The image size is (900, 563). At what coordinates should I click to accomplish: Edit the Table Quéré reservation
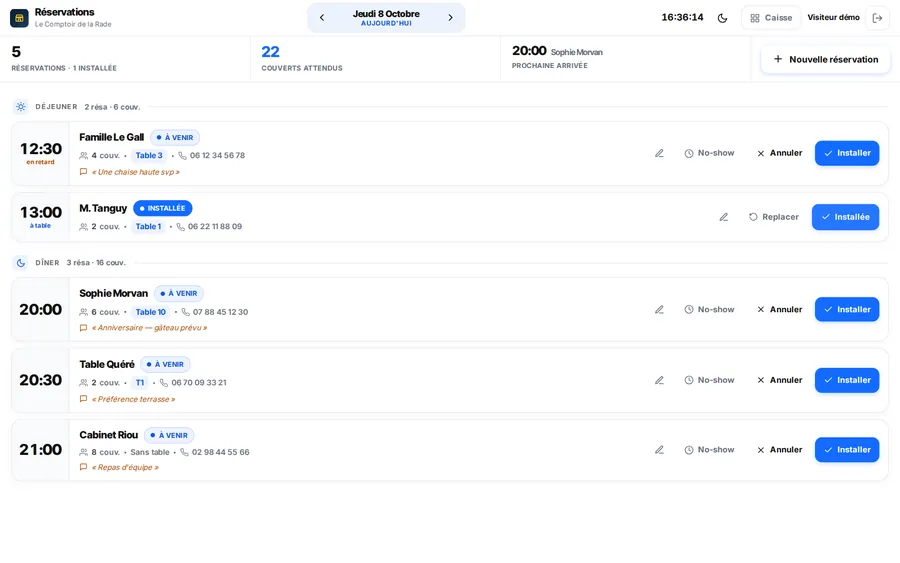pyautogui.click(x=660, y=380)
